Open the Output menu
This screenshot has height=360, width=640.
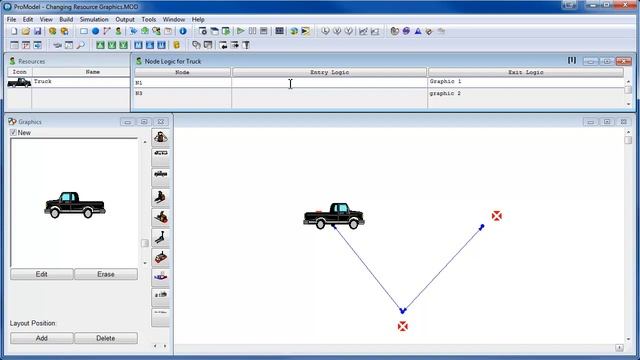pos(125,19)
